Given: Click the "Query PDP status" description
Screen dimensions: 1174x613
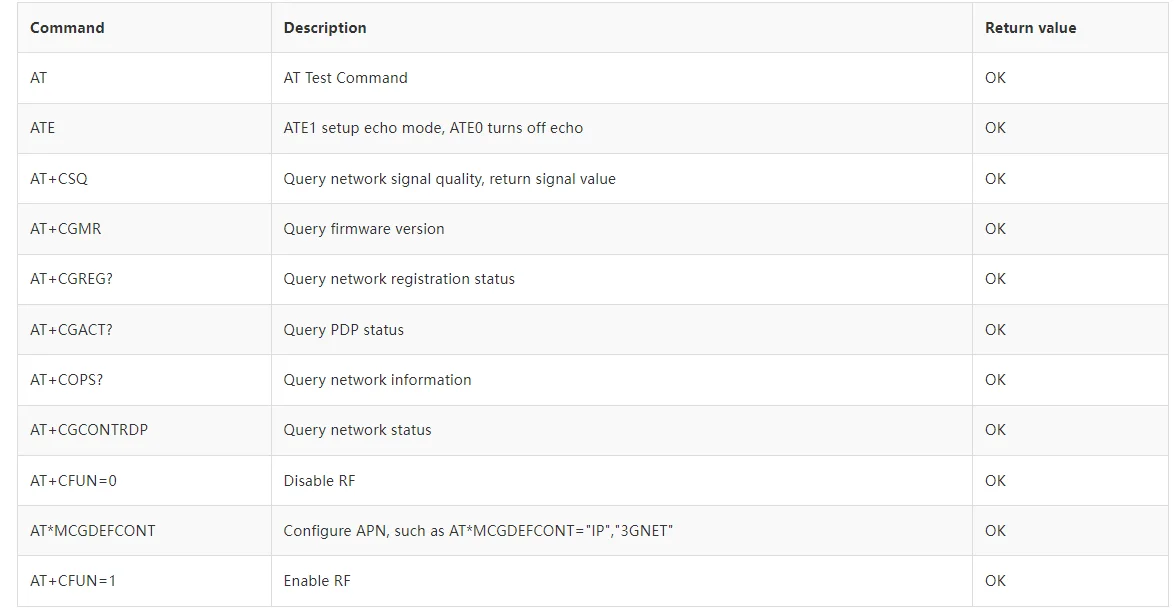Looking at the screenshot, I should coord(344,330).
